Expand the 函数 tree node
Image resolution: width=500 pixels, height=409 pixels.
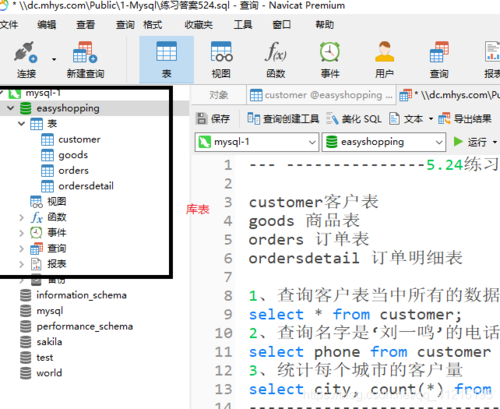point(21,217)
